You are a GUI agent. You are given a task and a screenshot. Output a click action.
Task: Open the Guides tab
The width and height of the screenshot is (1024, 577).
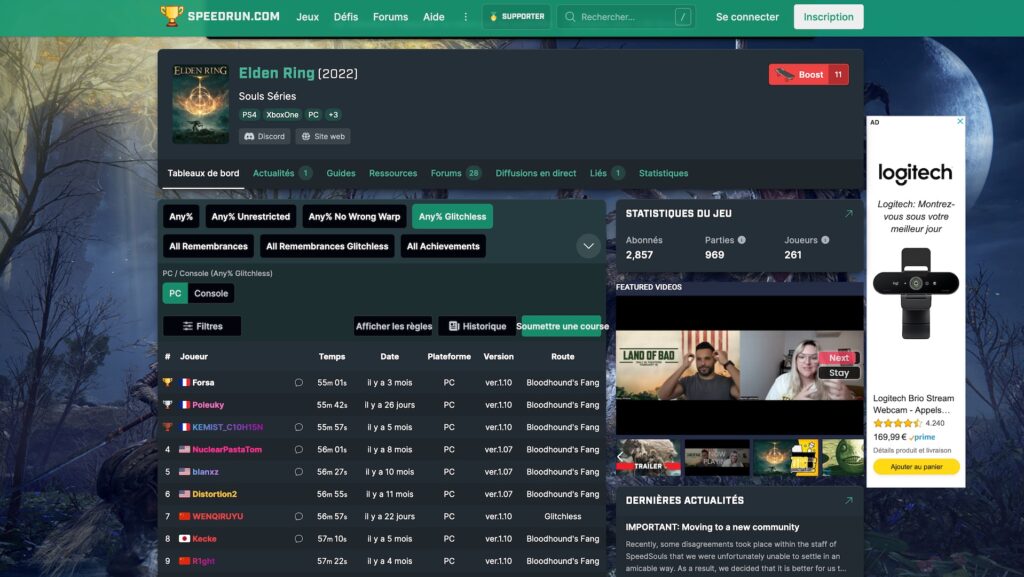click(x=341, y=173)
